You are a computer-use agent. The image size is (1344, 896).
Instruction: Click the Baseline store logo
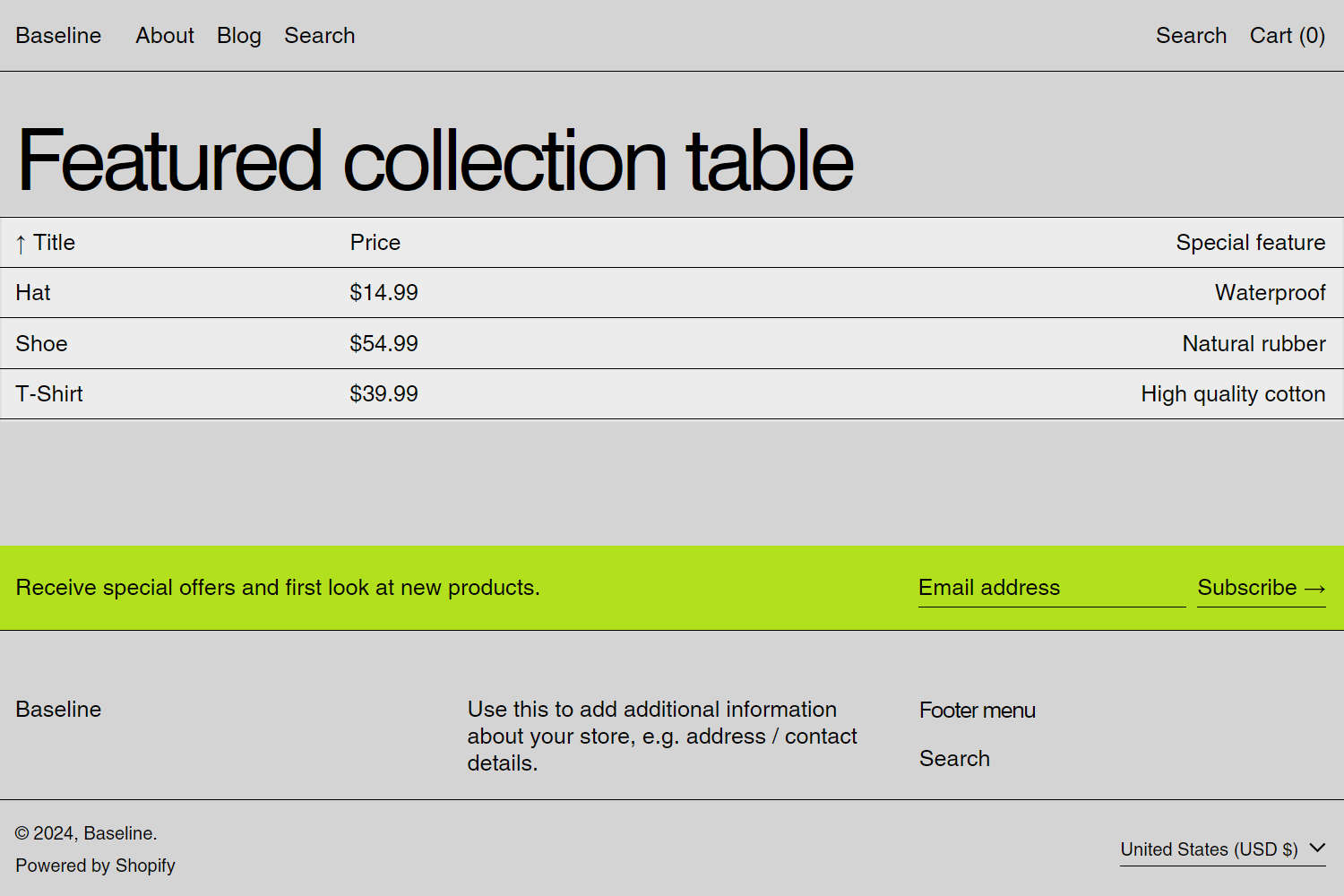(57, 36)
